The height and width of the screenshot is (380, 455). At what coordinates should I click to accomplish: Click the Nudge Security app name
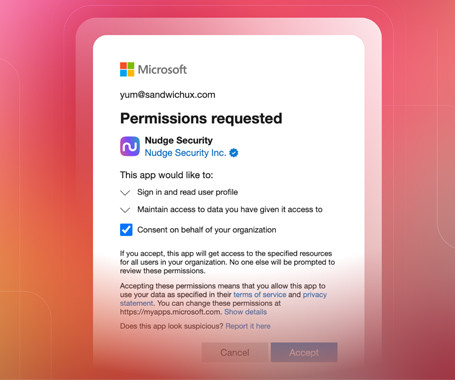pos(179,140)
